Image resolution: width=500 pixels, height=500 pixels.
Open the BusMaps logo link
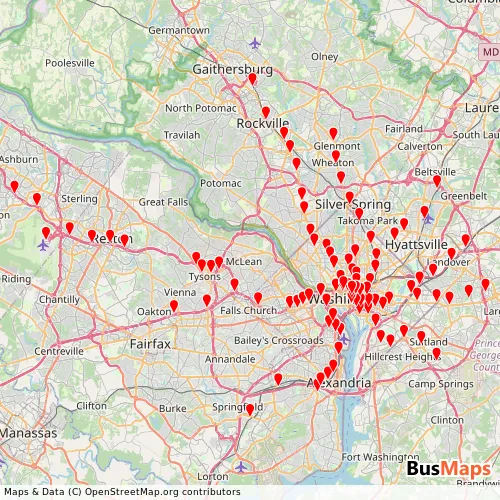(x=449, y=469)
